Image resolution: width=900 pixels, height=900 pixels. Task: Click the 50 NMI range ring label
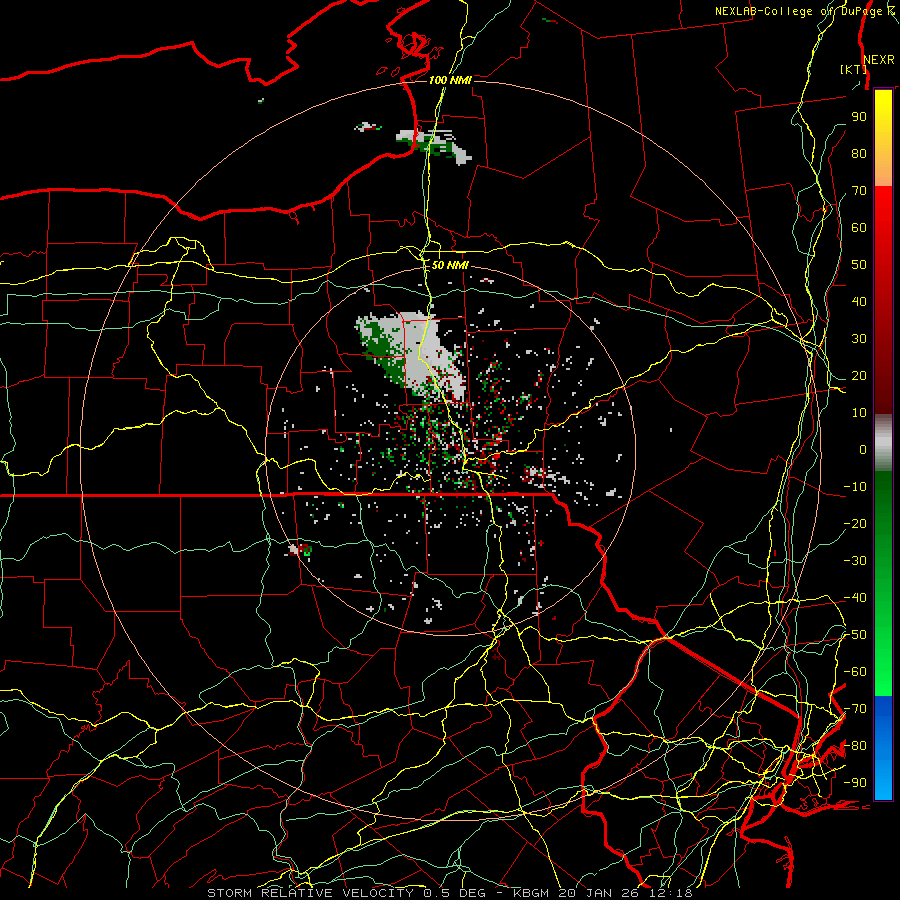pyautogui.click(x=450, y=265)
